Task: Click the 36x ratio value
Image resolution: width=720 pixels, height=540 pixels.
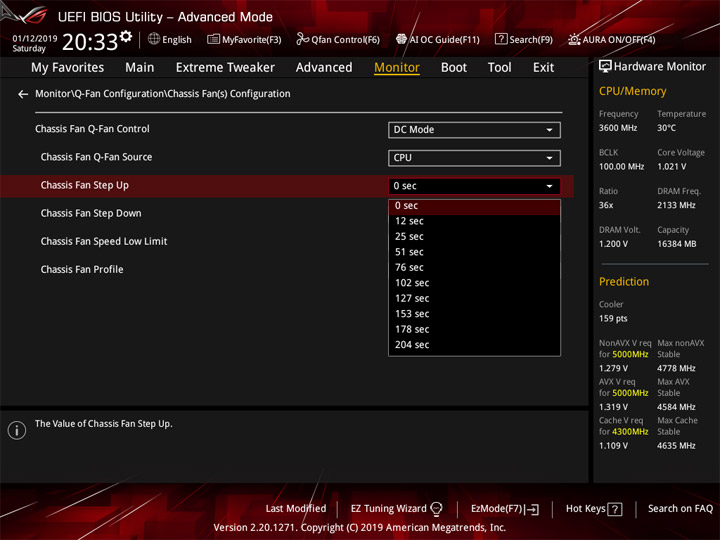Action: pyautogui.click(x=606, y=205)
